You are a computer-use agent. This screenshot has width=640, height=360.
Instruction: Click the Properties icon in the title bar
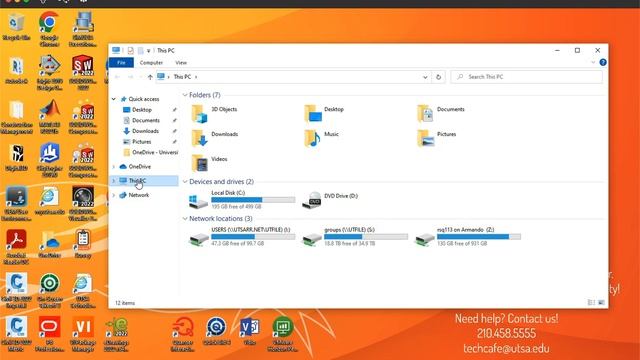(130, 51)
